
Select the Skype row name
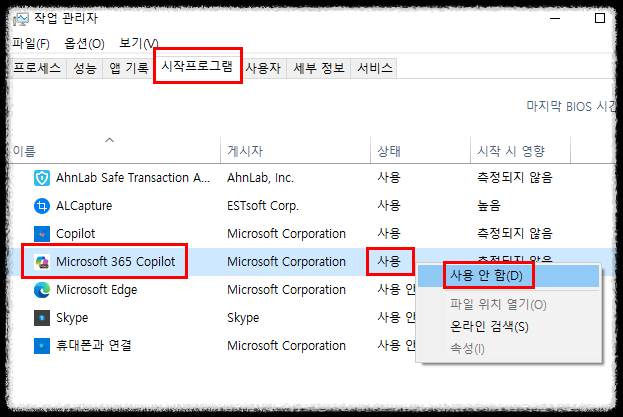pyautogui.click(x=72, y=318)
